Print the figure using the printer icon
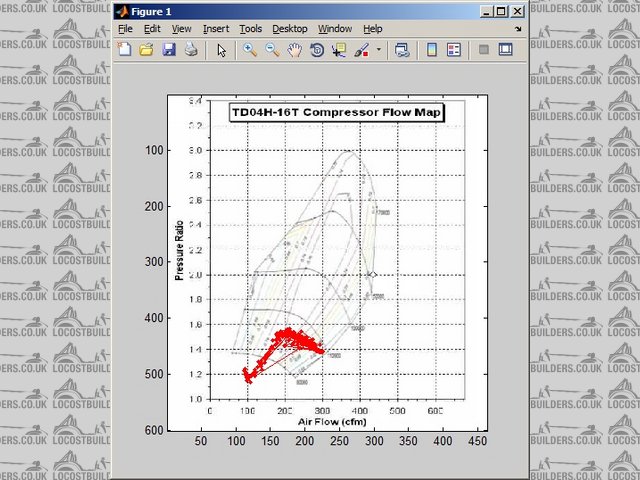640x480 pixels. pos(191,49)
